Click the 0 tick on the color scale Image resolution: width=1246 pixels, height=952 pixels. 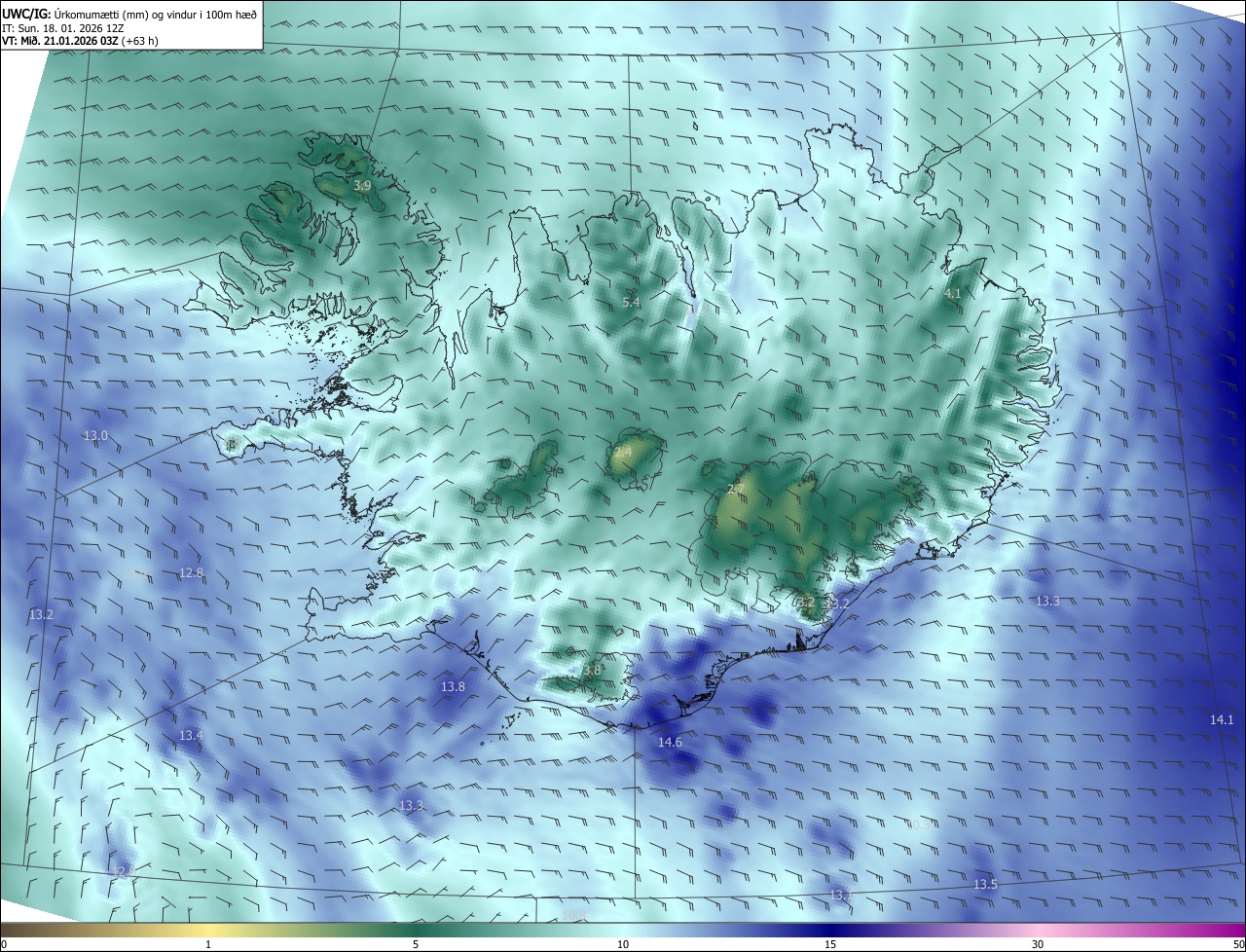pos(4,944)
